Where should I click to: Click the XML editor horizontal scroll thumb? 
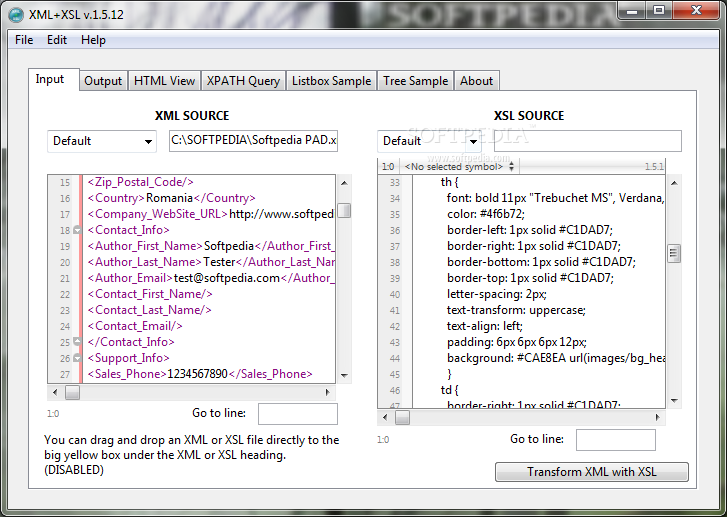click(x=72, y=392)
